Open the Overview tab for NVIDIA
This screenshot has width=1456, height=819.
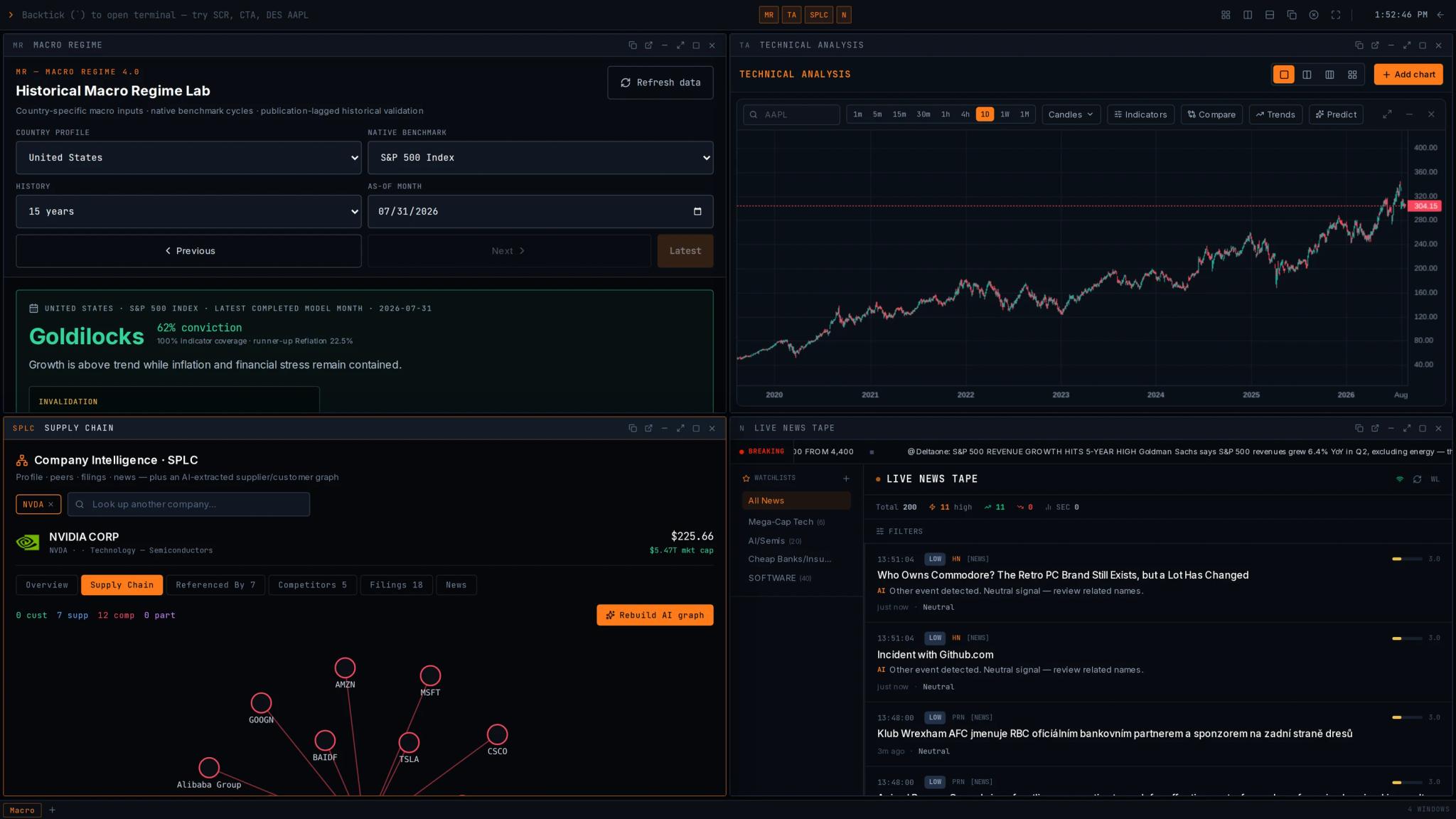pyautogui.click(x=47, y=585)
